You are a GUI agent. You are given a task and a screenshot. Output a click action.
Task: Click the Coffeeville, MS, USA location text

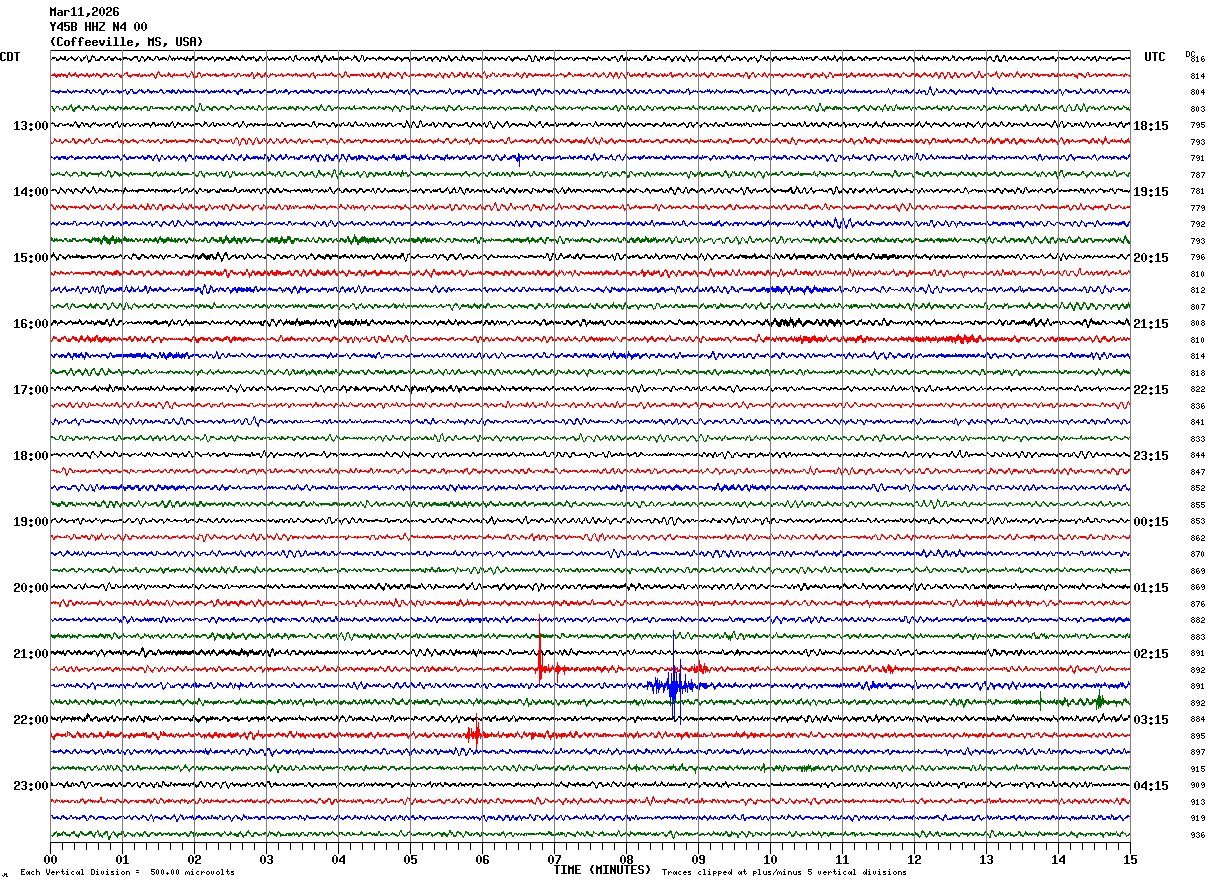pyautogui.click(x=126, y=42)
